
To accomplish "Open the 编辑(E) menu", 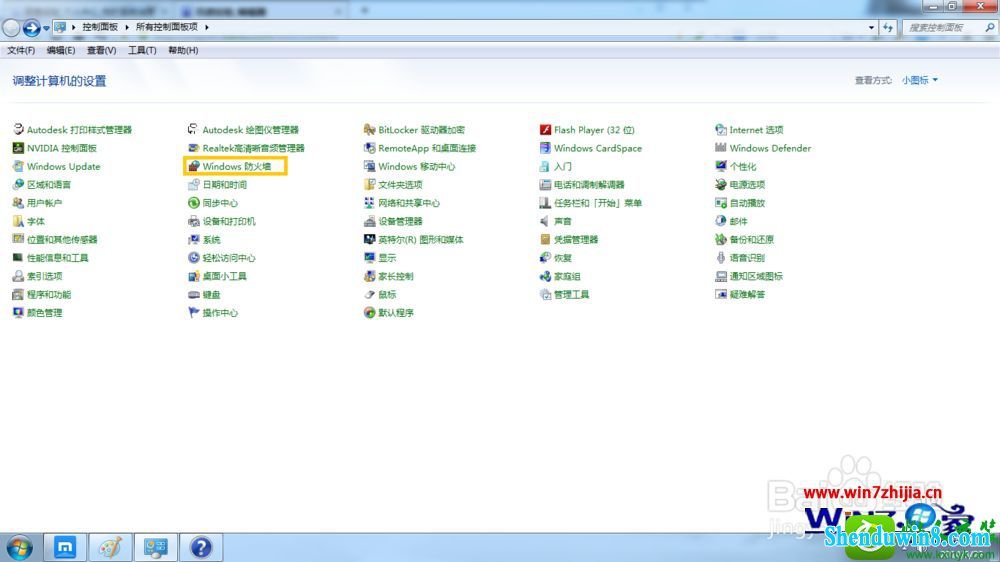I will click(61, 50).
